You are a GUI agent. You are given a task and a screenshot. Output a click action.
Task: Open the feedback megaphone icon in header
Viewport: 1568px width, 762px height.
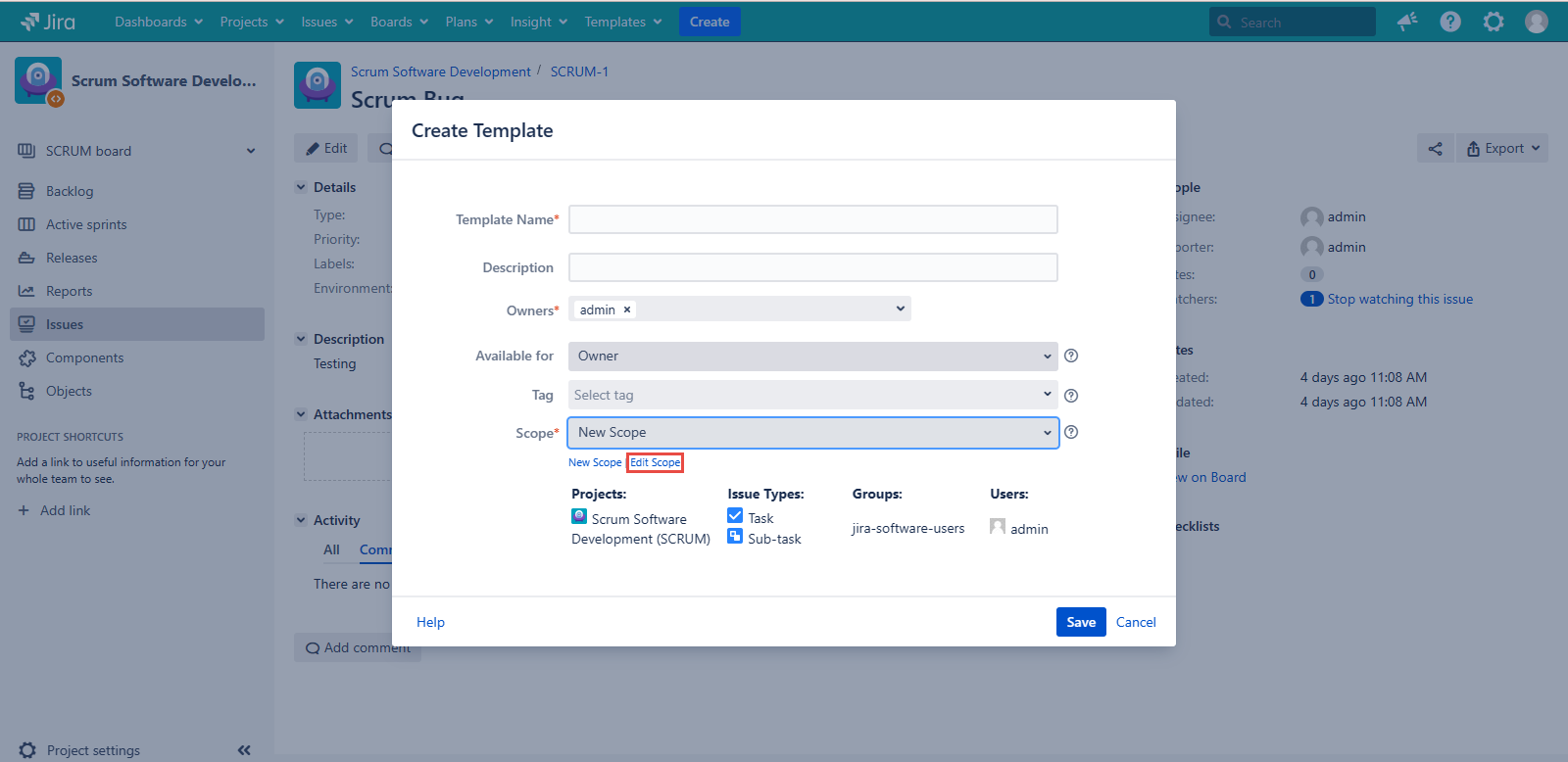coord(1407,22)
